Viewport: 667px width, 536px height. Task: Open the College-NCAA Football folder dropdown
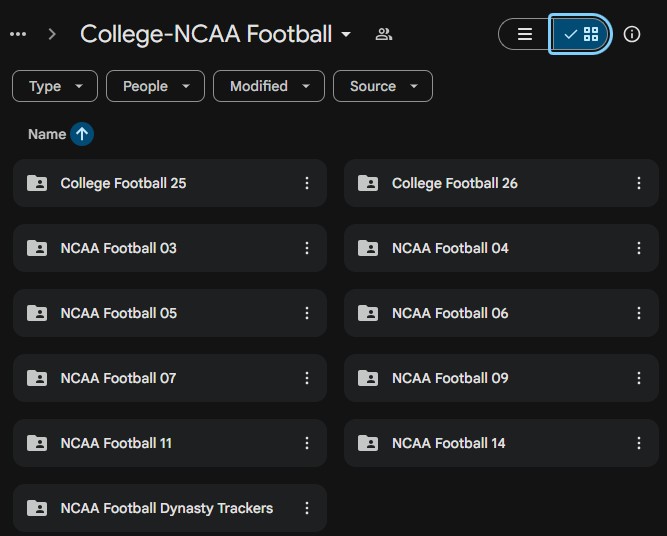click(346, 34)
